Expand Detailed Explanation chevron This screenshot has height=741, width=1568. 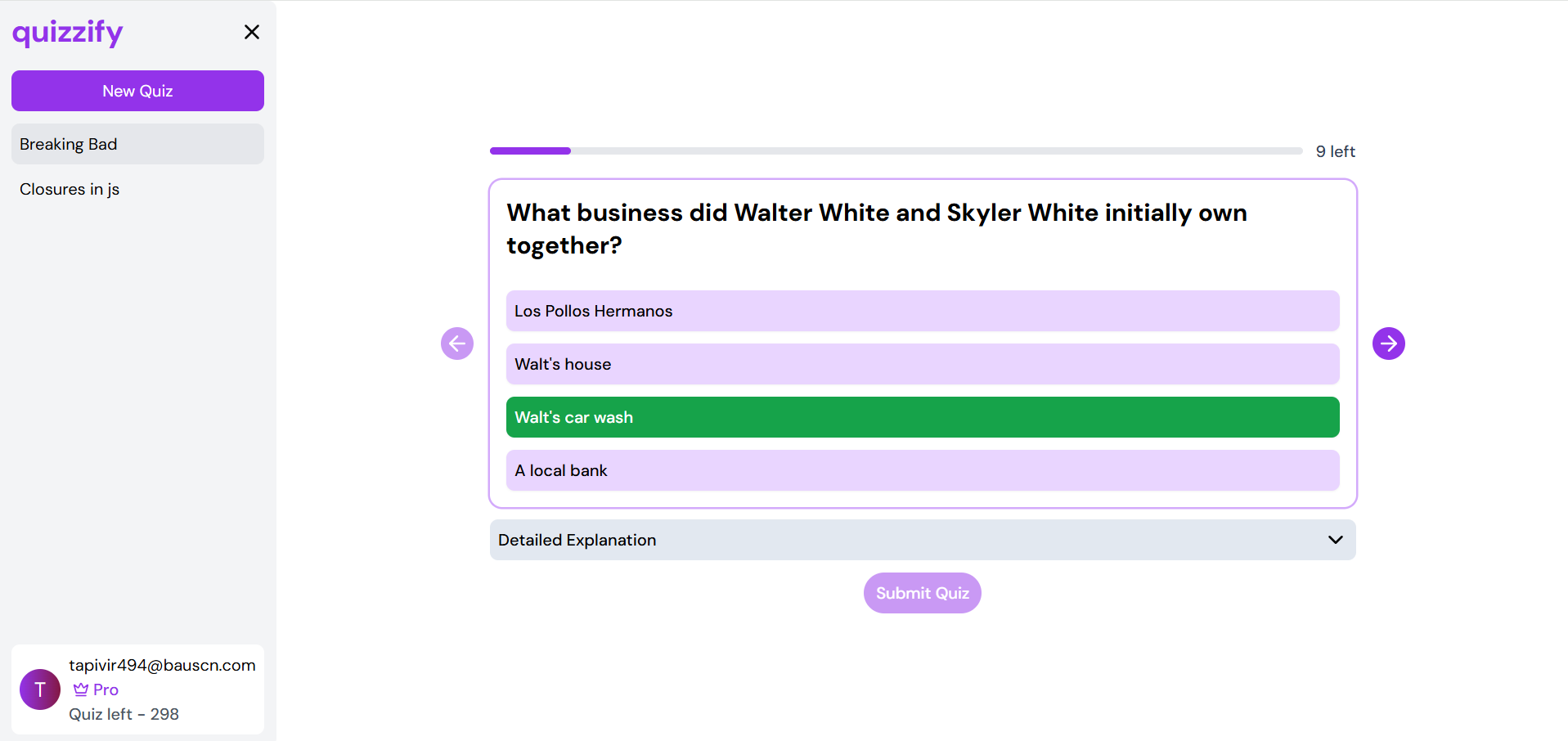[x=1335, y=540]
